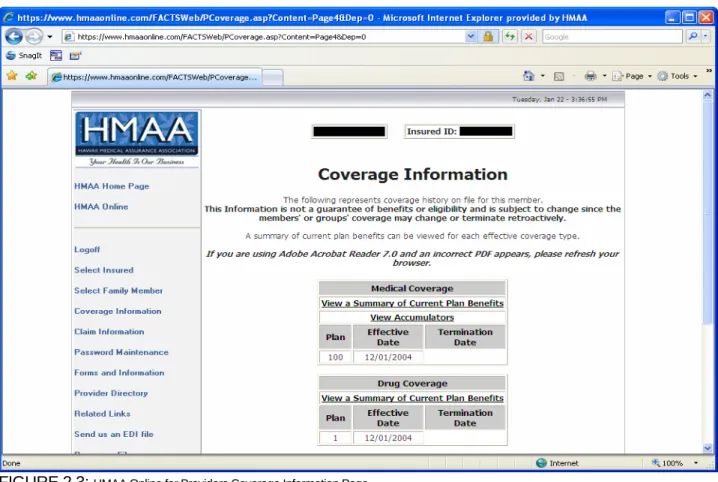Click the Medical Coverage table header
Viewport: 718px width, 482px height.
tap(412, 288)
